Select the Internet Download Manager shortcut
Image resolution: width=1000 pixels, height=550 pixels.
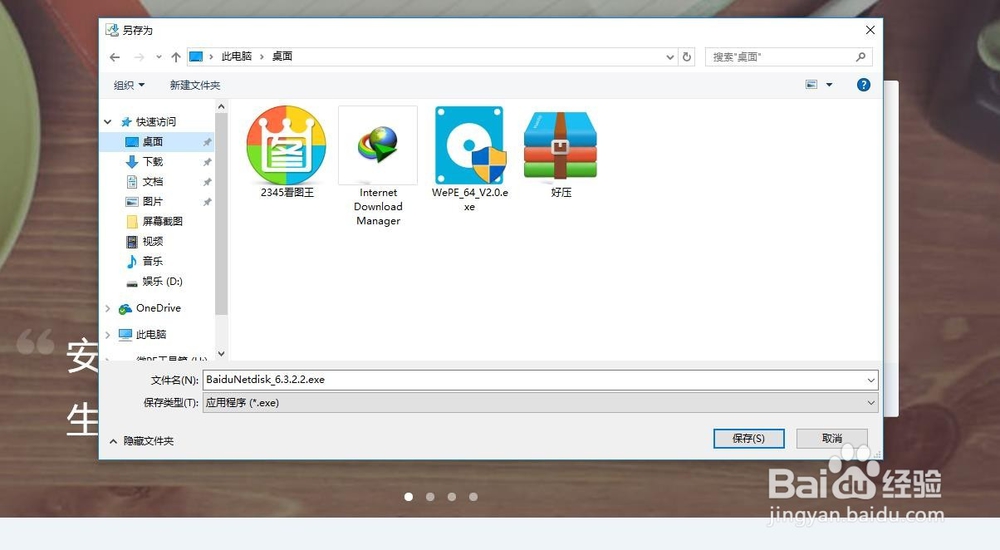coord(378,166)
